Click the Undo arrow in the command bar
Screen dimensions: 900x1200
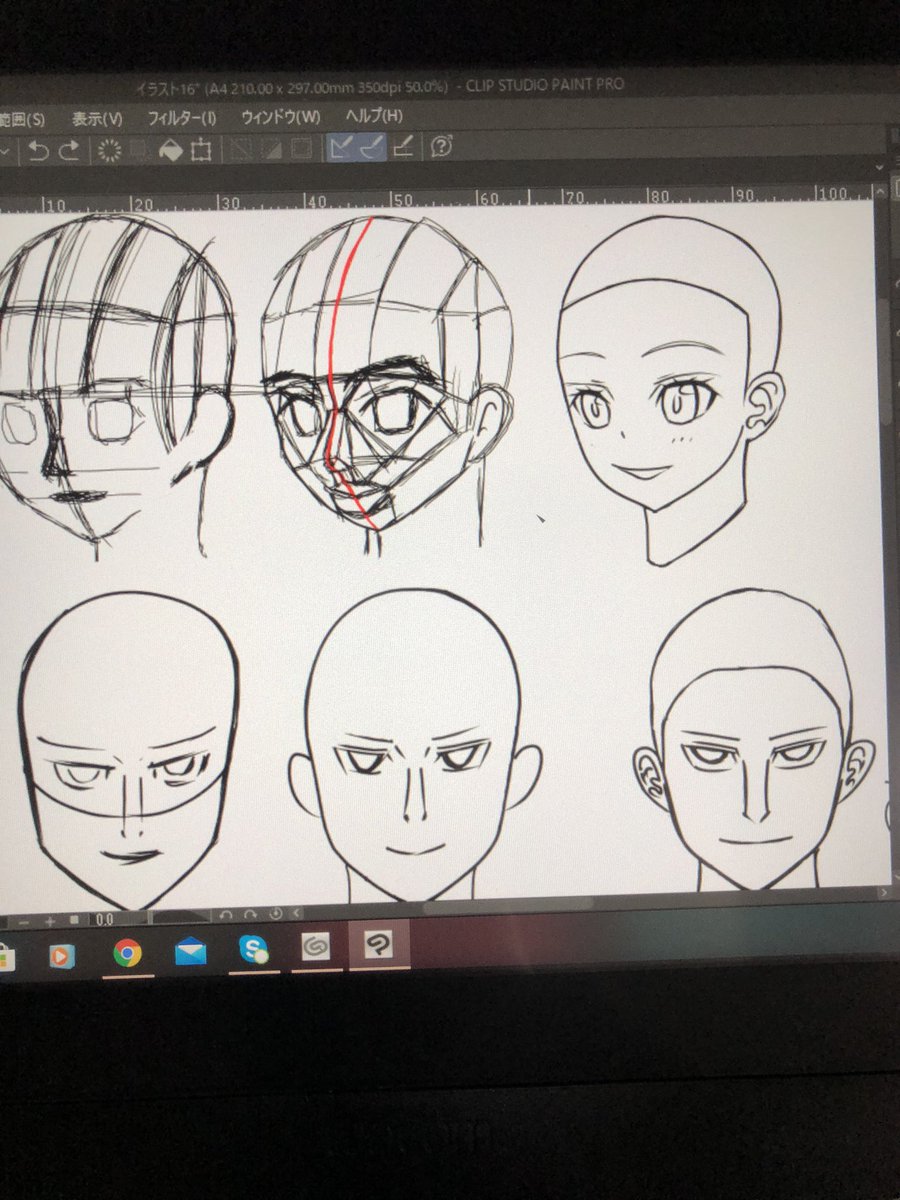(38, 150)
